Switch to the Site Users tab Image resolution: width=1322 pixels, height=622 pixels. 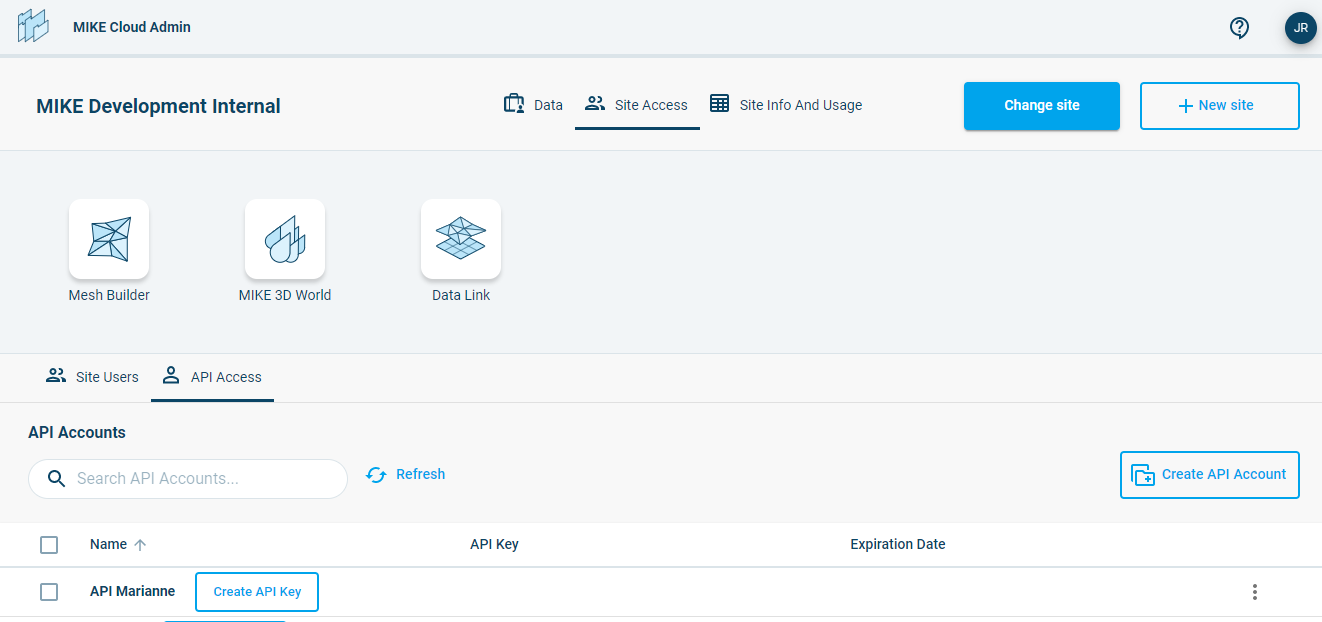point(93,377)
